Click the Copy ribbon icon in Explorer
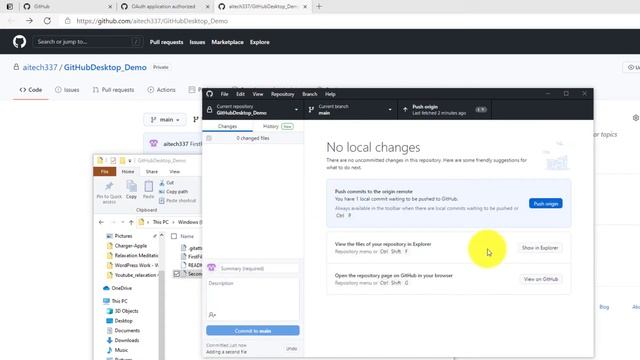Image resolution: width=640 pixels, height=360 pixels. pos(131,189)
